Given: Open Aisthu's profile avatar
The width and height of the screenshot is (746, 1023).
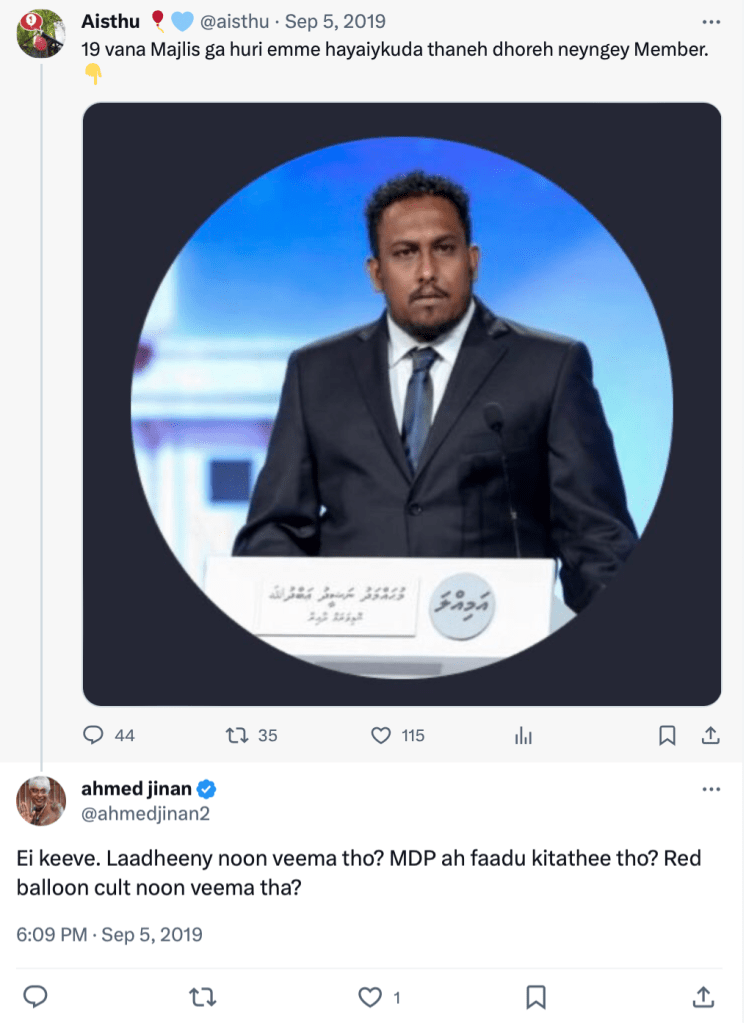Looking at the screenshot, I should coord(41,33).
